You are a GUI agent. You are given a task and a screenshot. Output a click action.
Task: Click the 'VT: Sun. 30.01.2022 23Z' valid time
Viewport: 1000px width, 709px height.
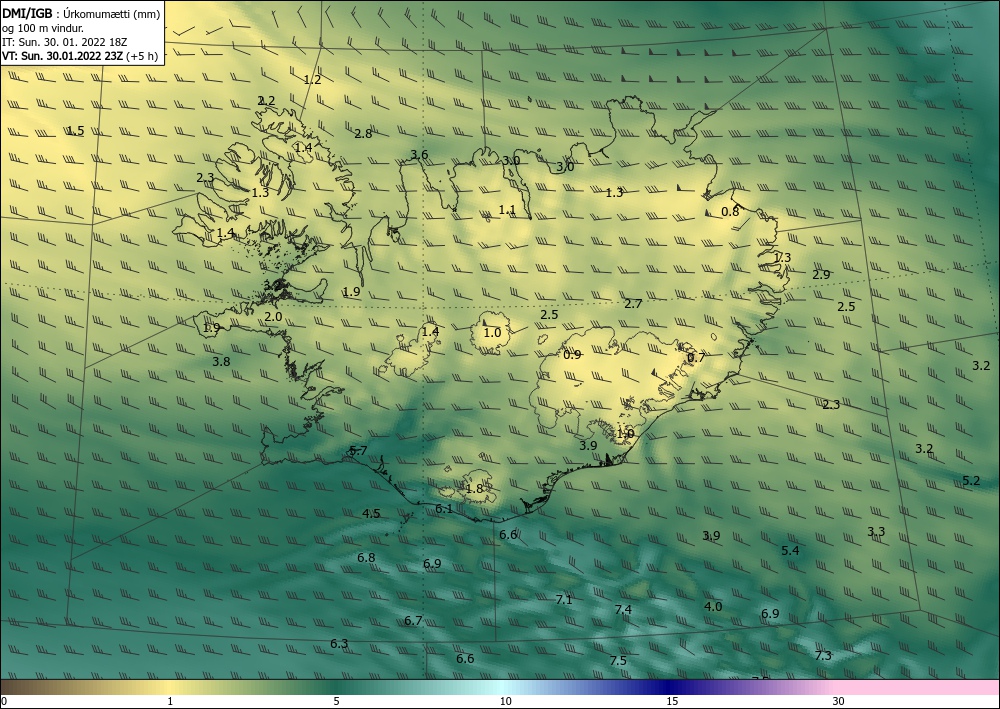pyautogui.click(x=63, y=56)
